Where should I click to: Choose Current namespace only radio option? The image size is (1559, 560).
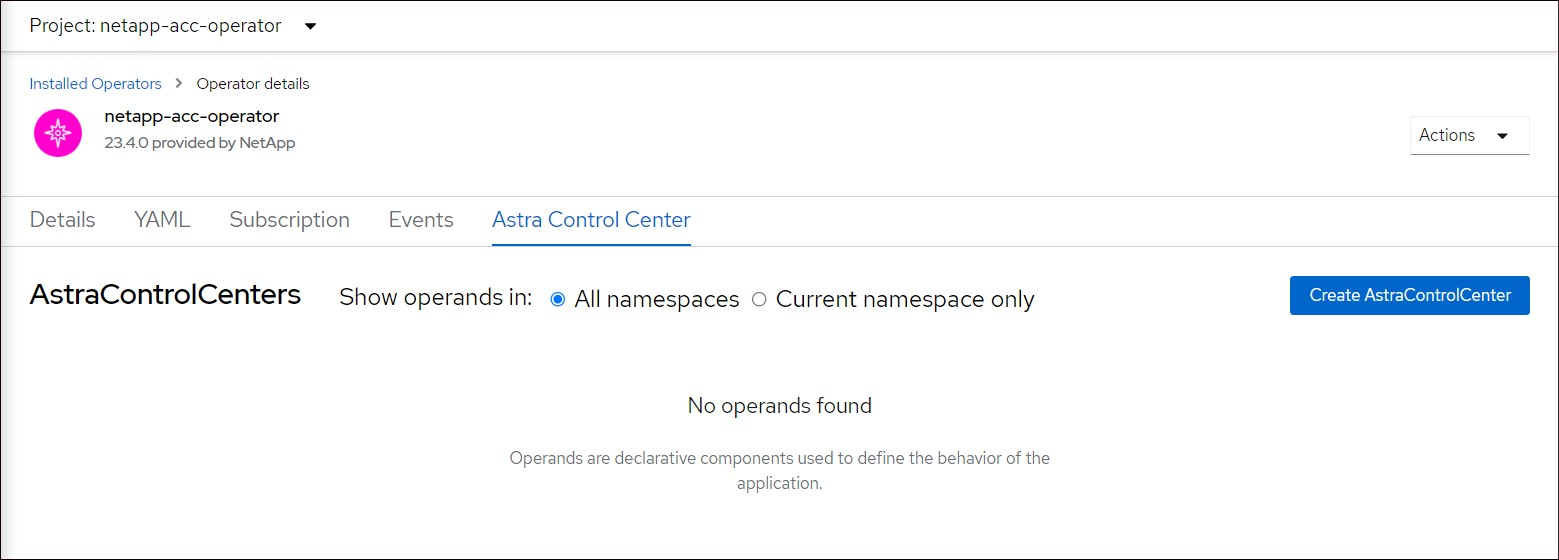pos(759,299)
